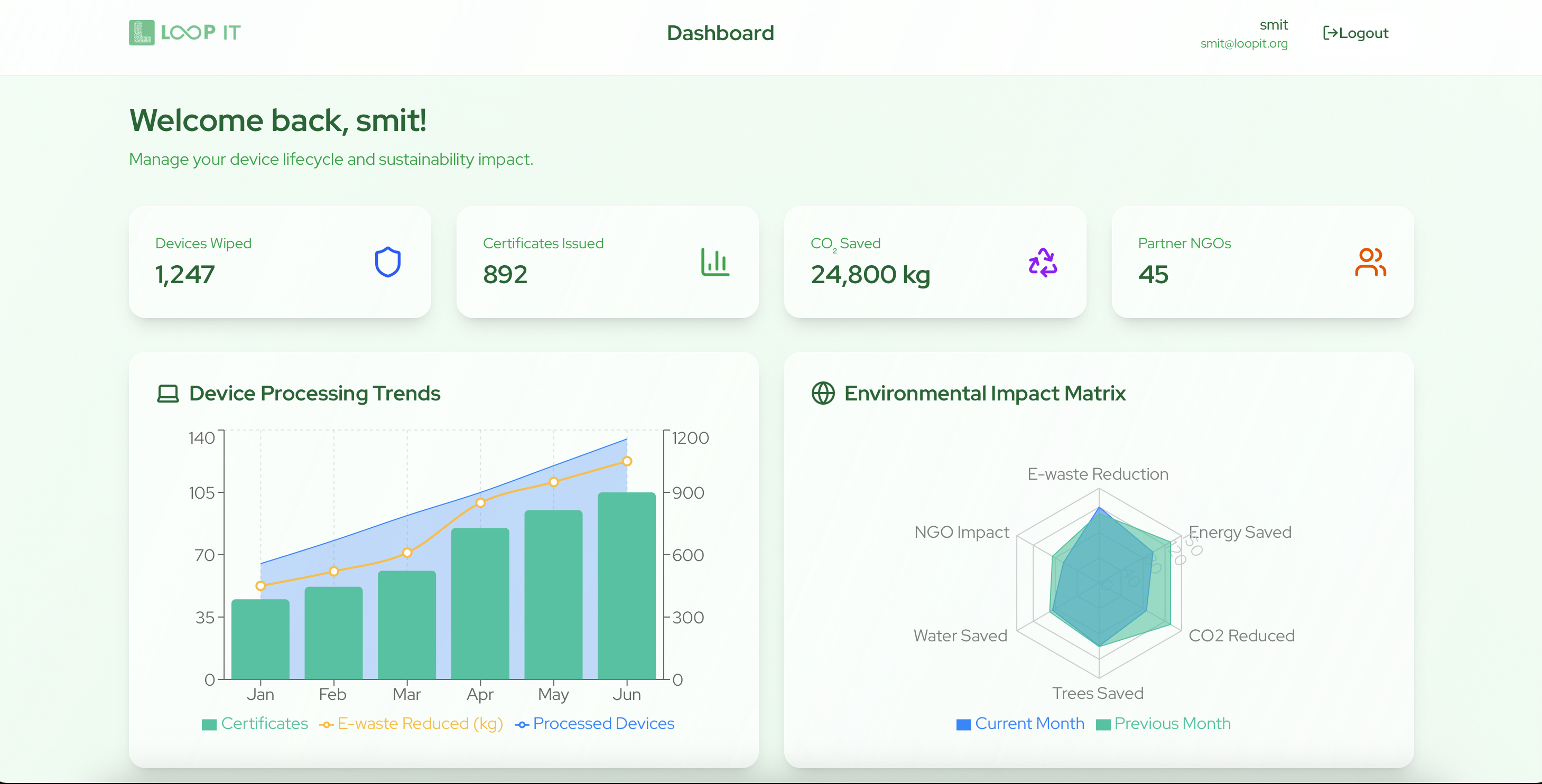Click the Devices Wiped value 1,247

pos(184,275)
